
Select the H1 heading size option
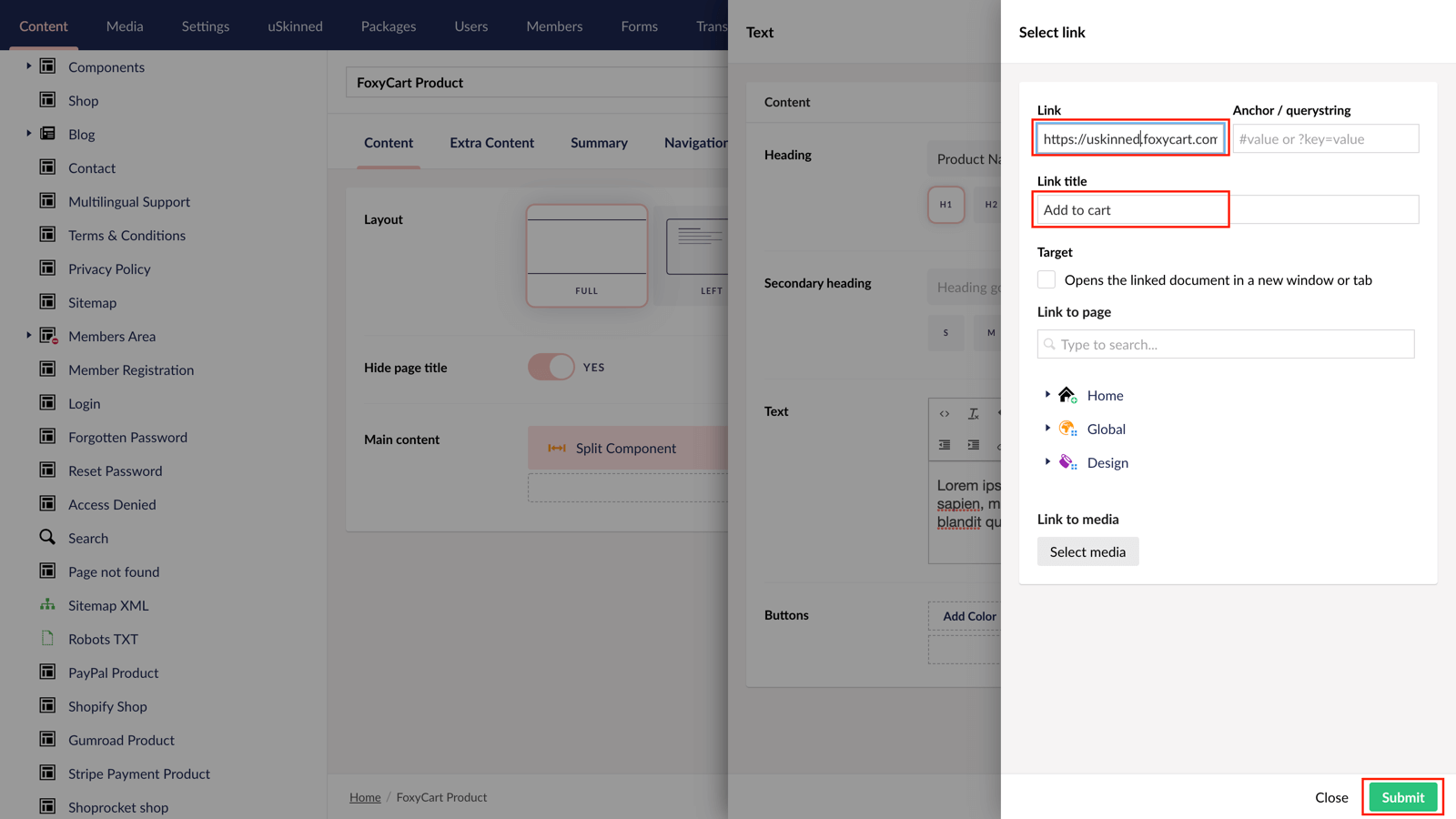[x=946, y=205]
